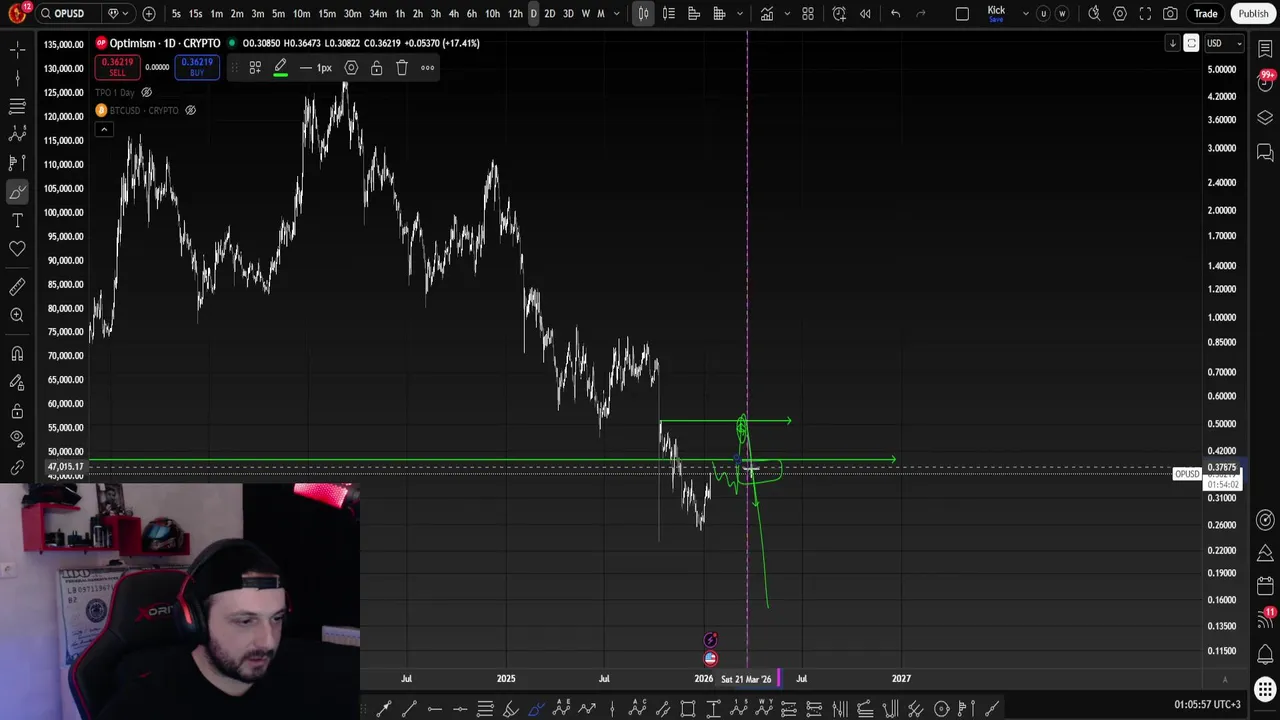The width and height of the screenshot is (1280, 720).
Task: Open the apps grid round button bottom right
Action: tap(1265, 689)
